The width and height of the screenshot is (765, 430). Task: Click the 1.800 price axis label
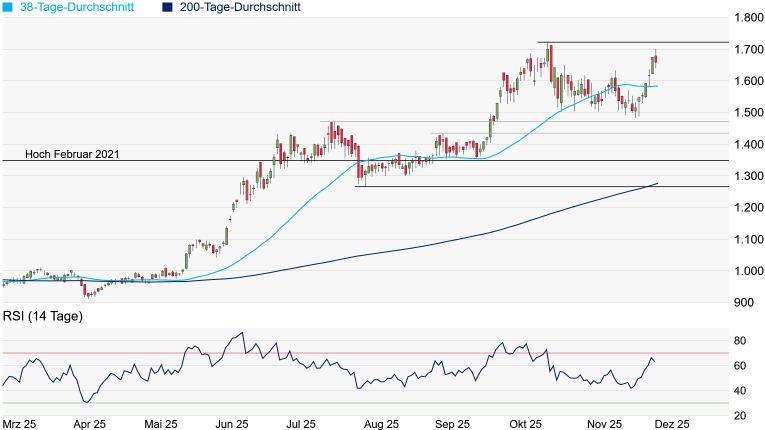pos(747,18)
